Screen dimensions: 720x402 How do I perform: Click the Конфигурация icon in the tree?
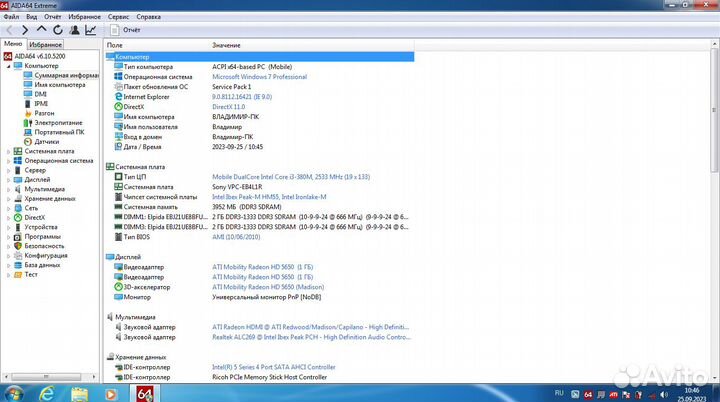click(x=18, y=255)
